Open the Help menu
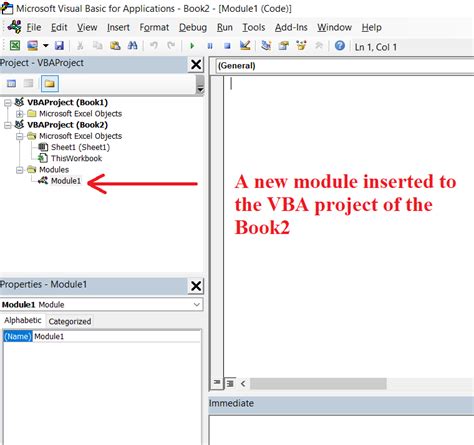Image resolution: width=474 pixels, height=445 pixels. pyautogui.click(x=371, y=27)
